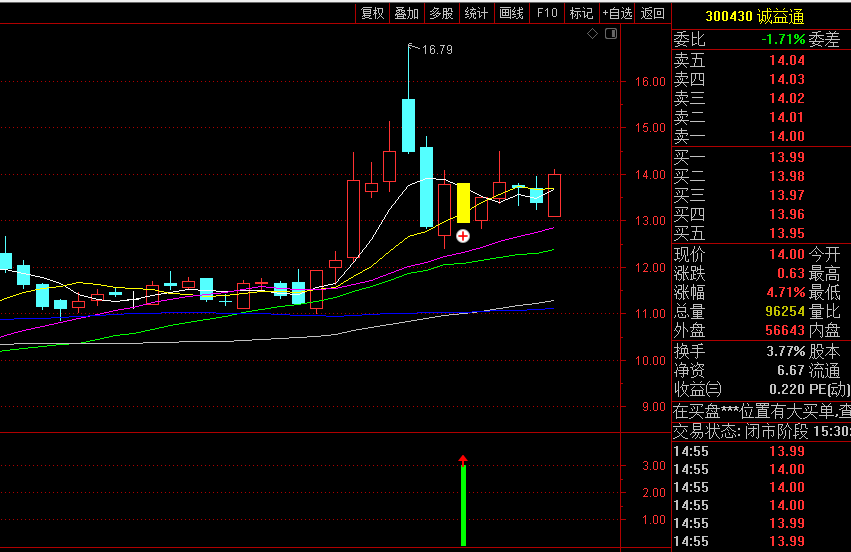Click the green volume indicator bar
This screenshot has width=851, height=552.
point(463,506)
